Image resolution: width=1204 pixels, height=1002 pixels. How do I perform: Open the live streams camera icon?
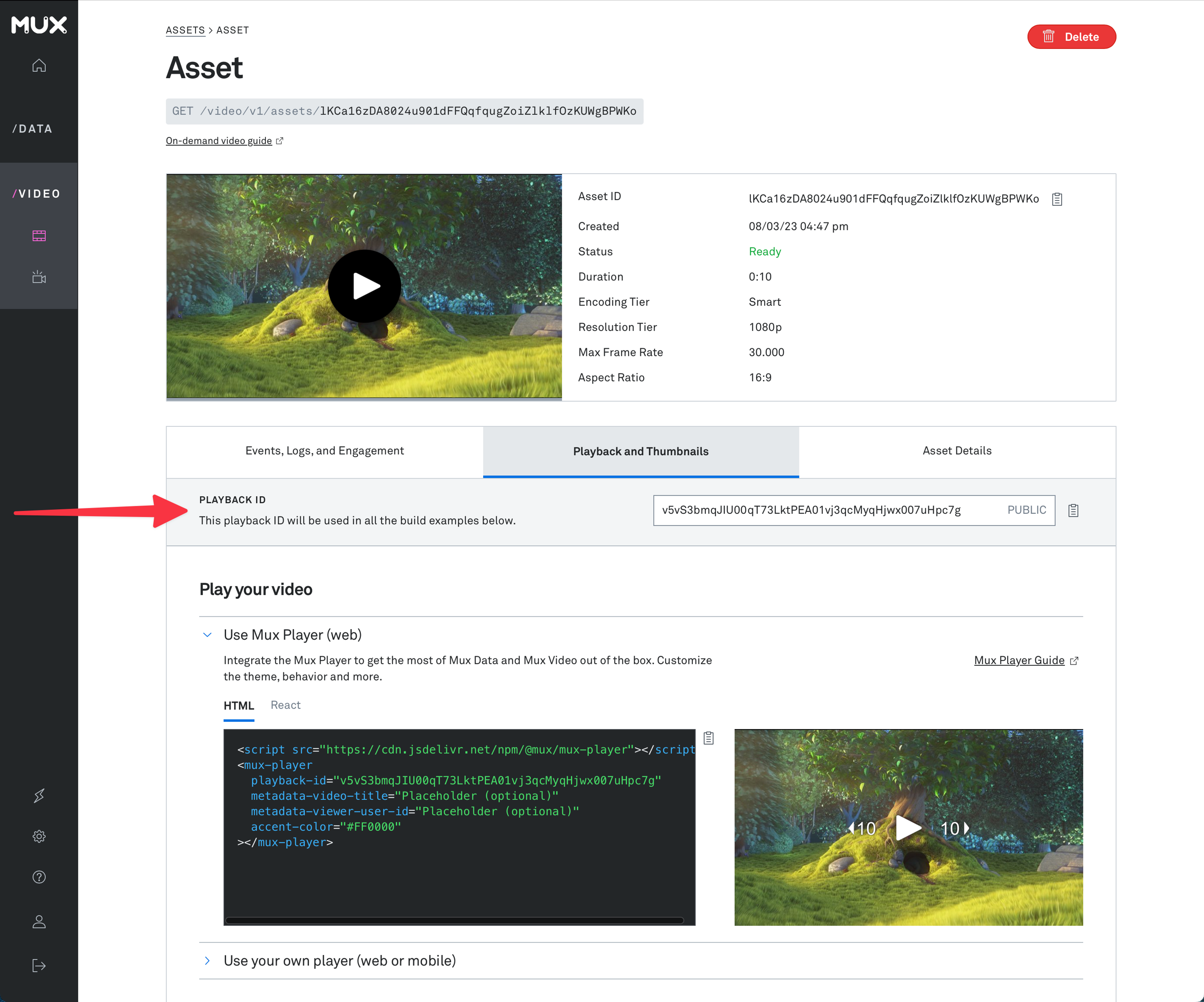(x=39, y=278)
